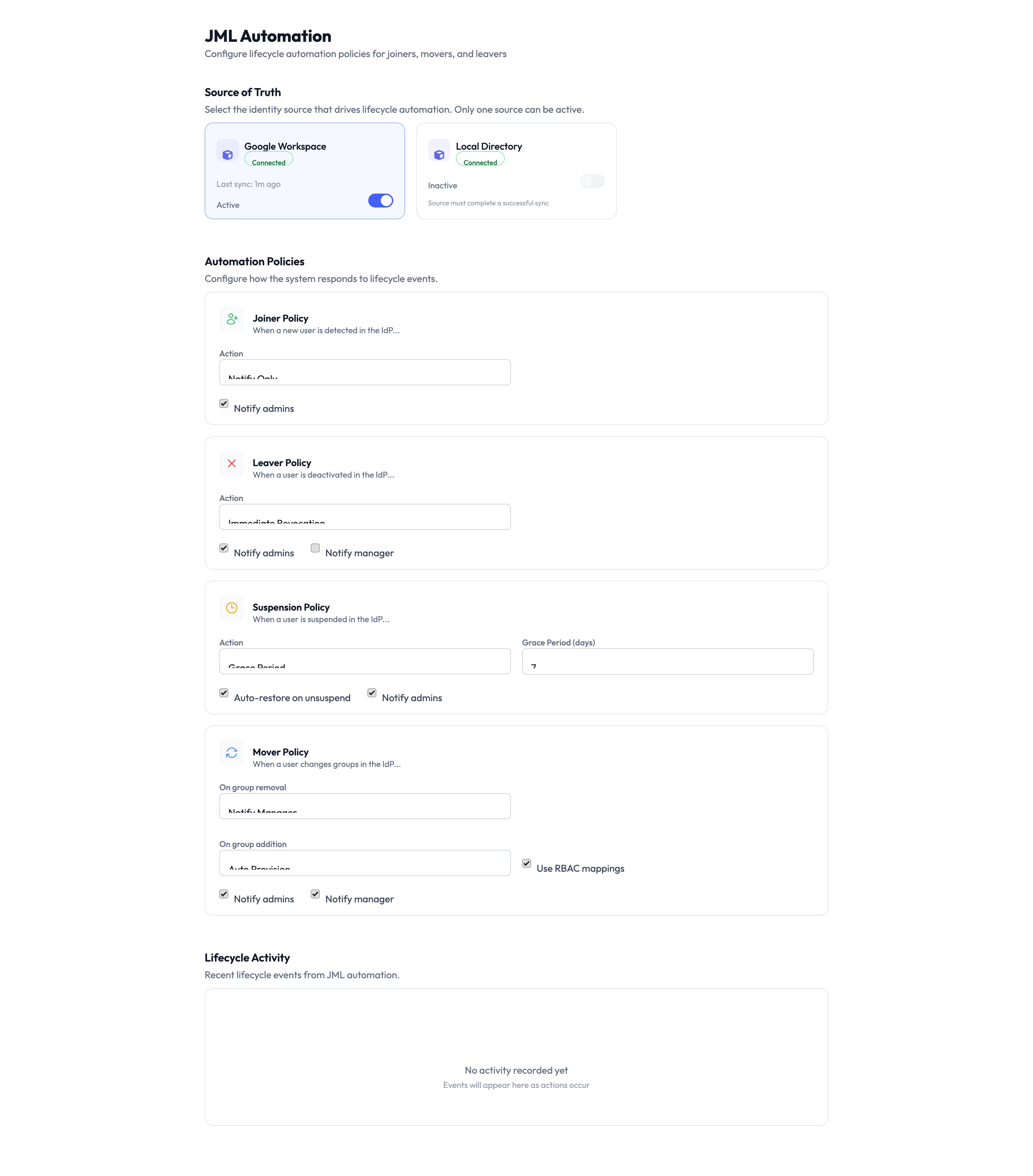Click the Connected badge on Google Workspace

pos(269,162)
